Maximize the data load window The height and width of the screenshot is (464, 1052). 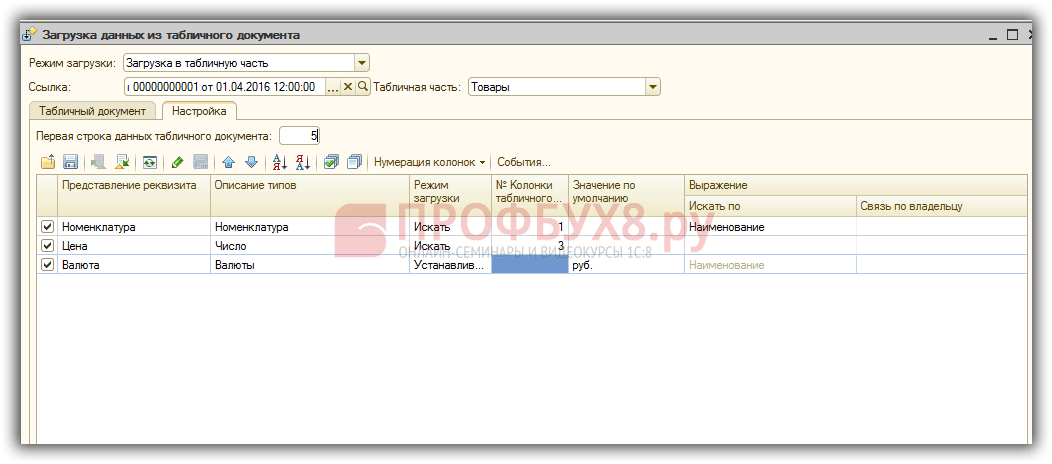pos(1012,35)
